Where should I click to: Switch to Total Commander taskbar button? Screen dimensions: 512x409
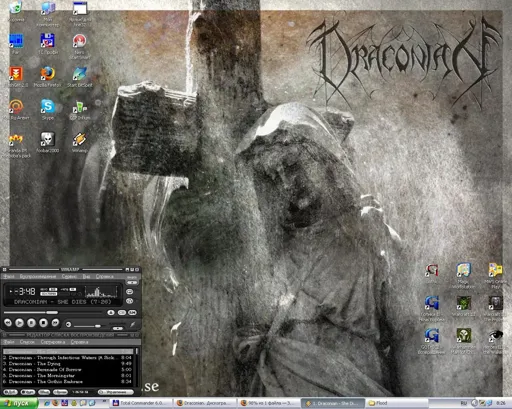pyautogui.click(x=141, y=403)
